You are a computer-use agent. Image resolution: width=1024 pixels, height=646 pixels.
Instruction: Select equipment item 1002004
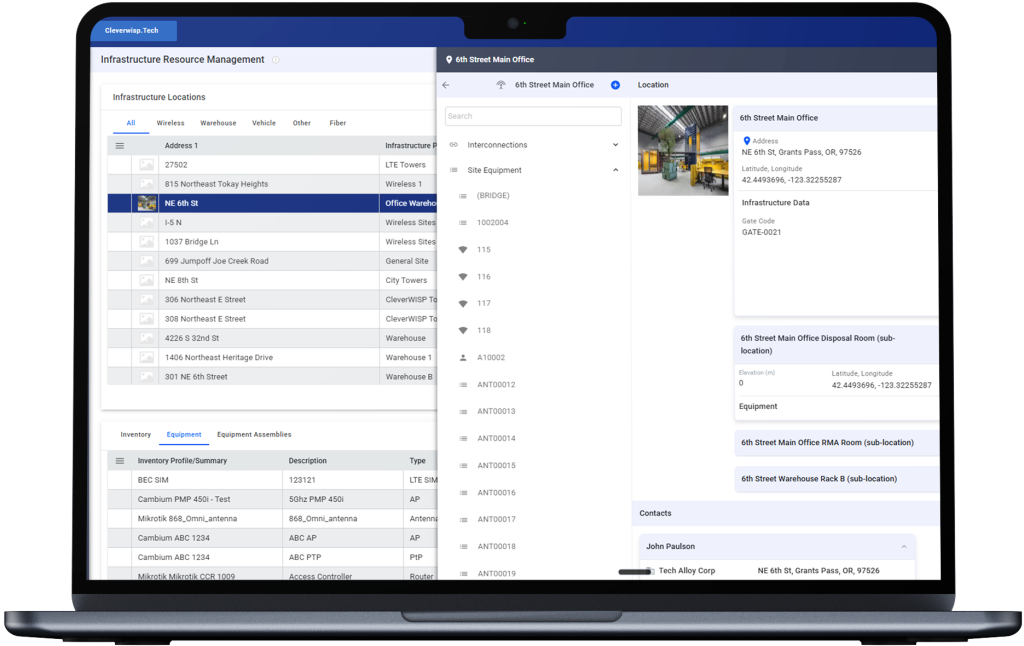[x=492, y=223]
